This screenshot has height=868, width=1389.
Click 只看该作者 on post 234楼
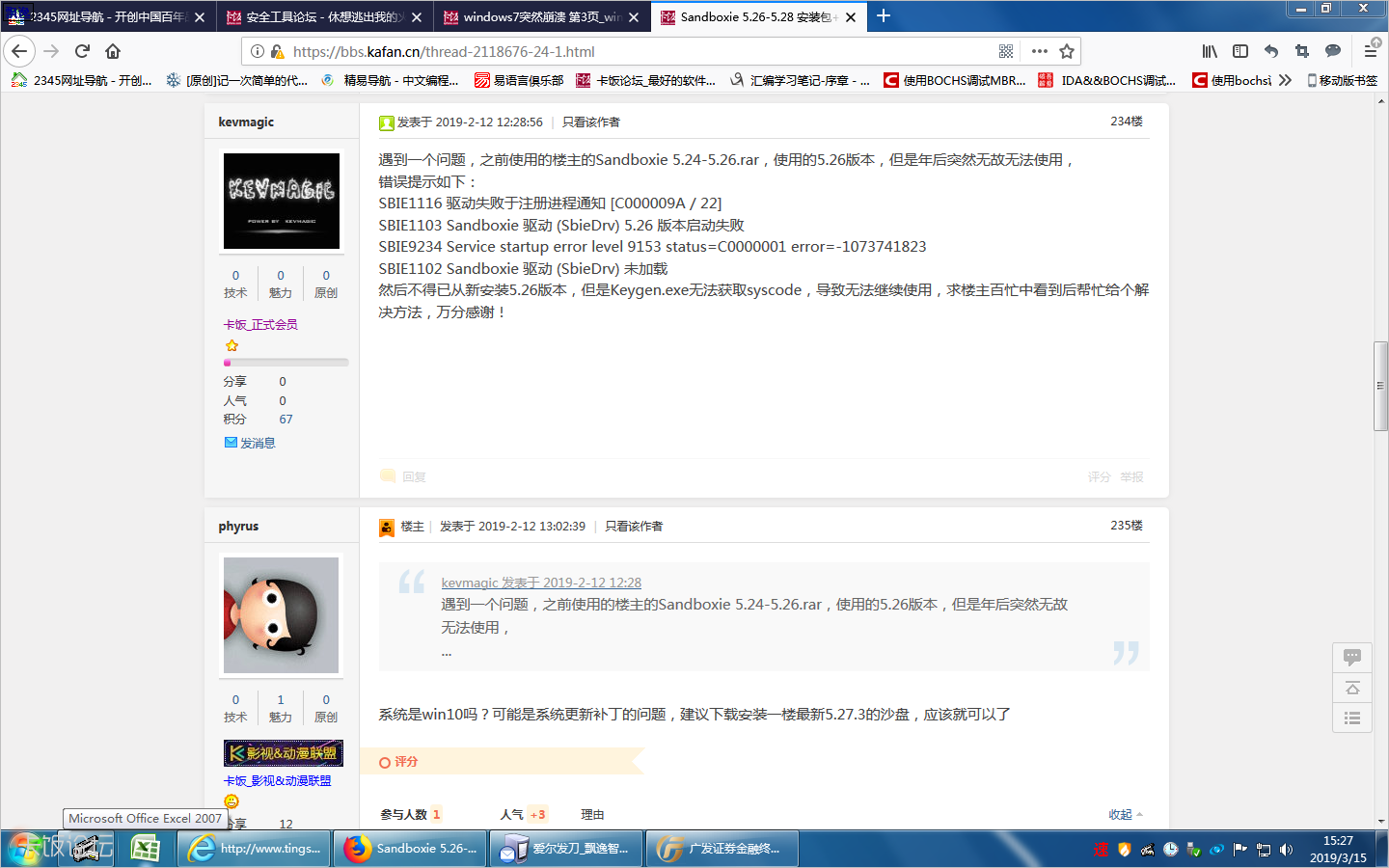pos(591,122)
